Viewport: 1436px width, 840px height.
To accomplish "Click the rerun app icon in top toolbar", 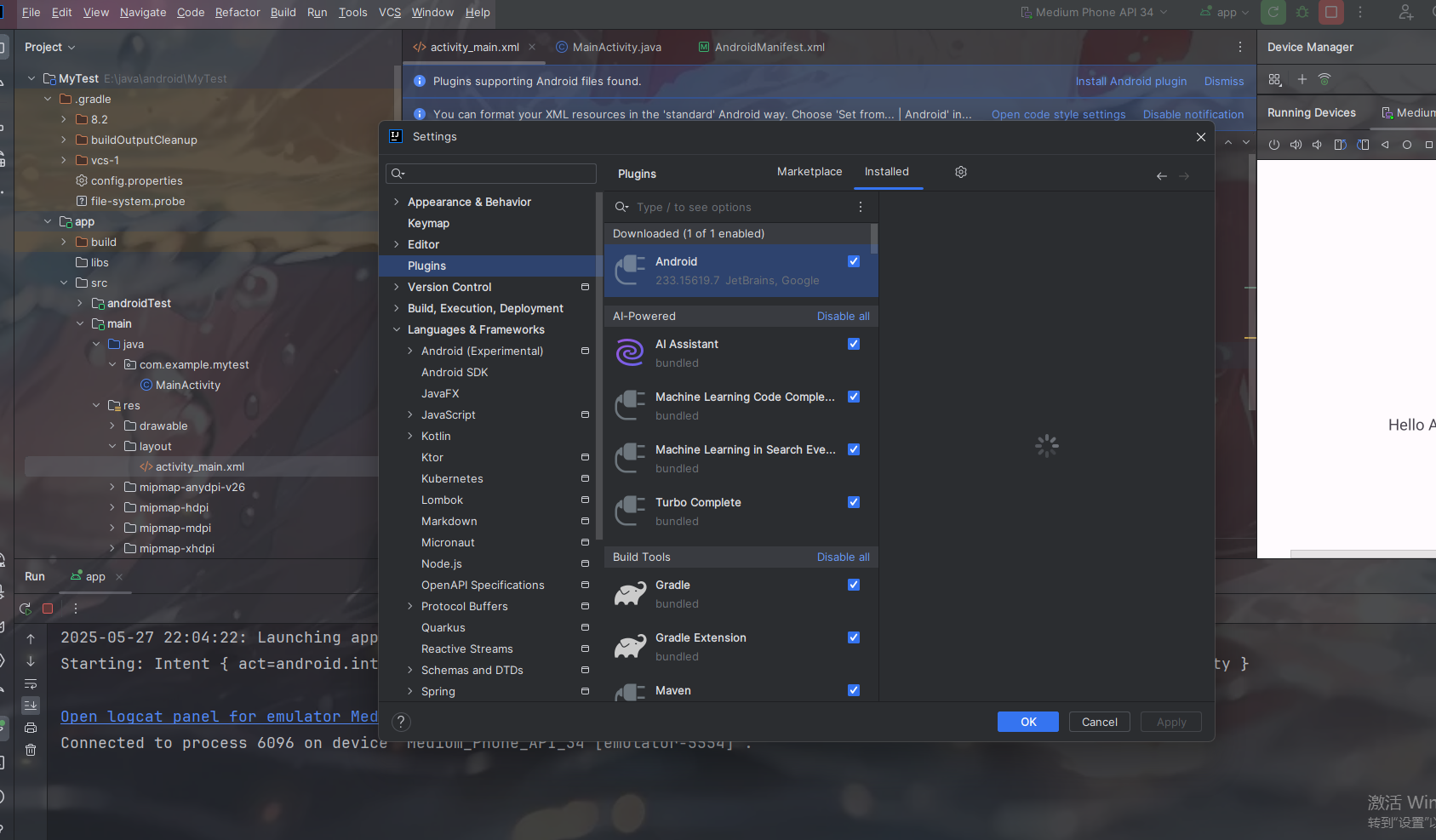I will pyautogui.click(x=1273, y=12).
